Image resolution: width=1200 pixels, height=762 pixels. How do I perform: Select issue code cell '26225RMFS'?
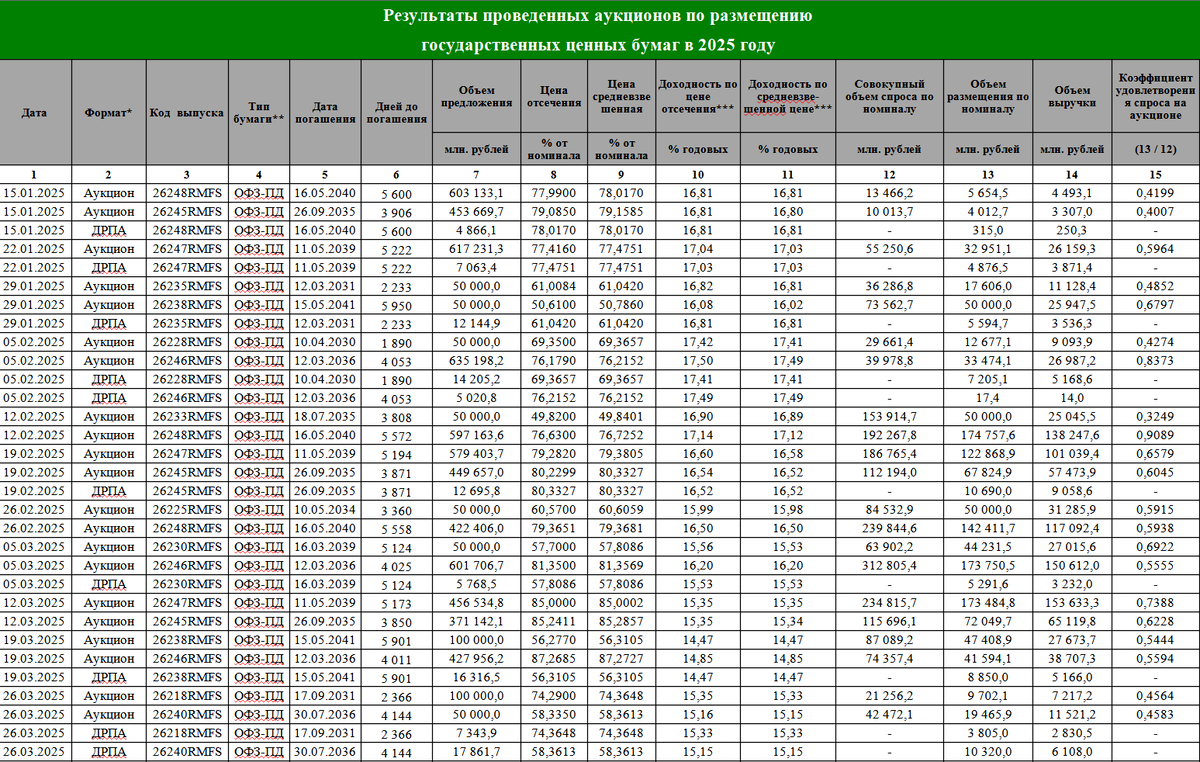tap(186, 509)
